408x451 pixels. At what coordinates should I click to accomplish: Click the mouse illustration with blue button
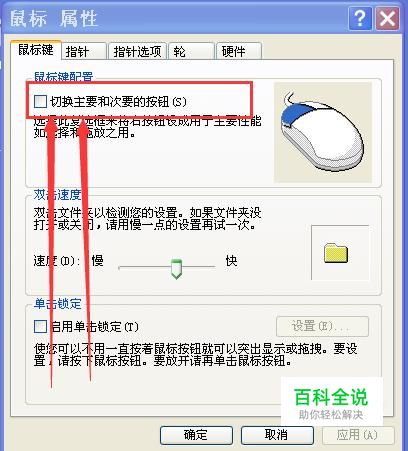click(x=323, y=133)
